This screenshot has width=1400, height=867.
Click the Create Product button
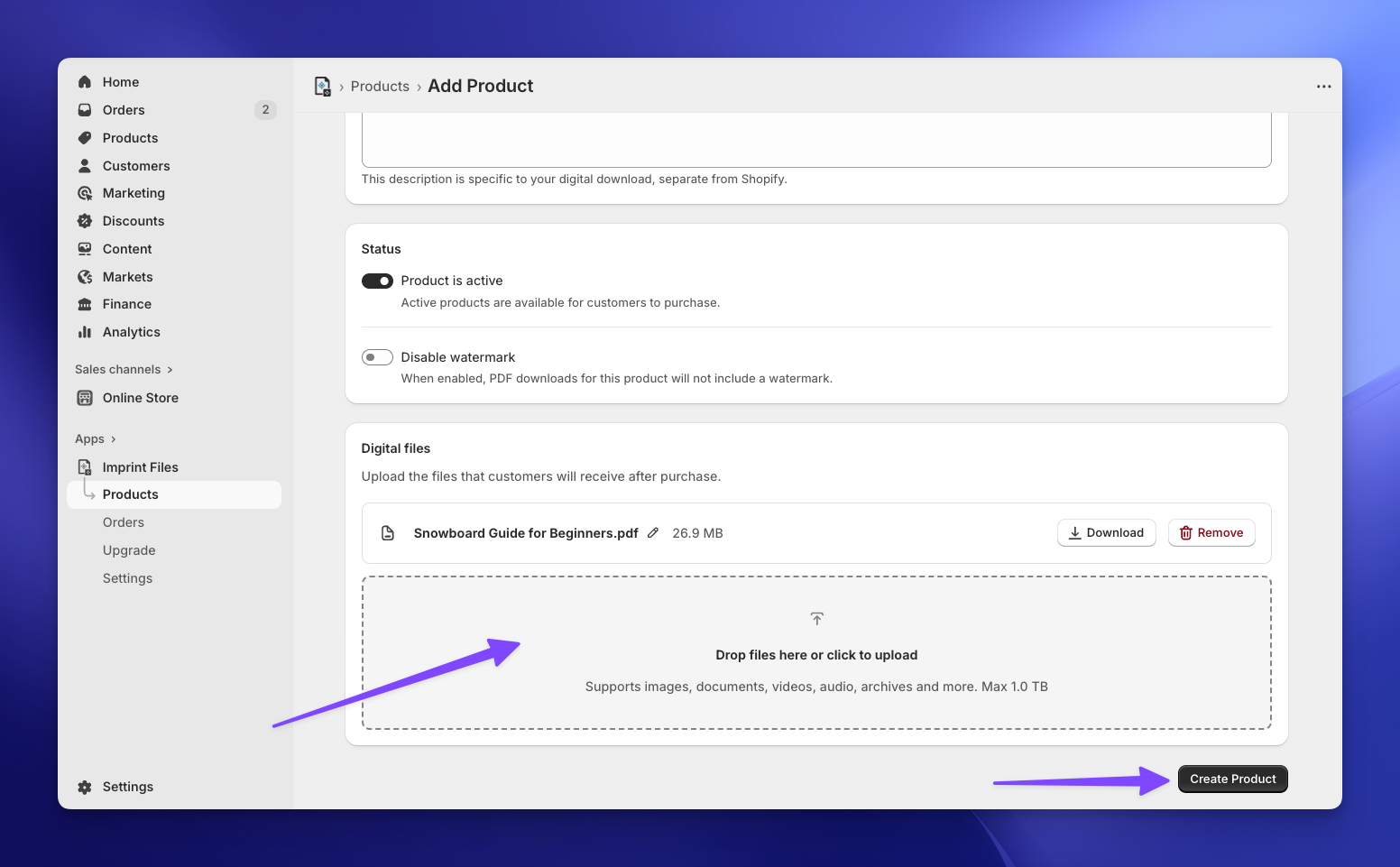pos(1232,779)
